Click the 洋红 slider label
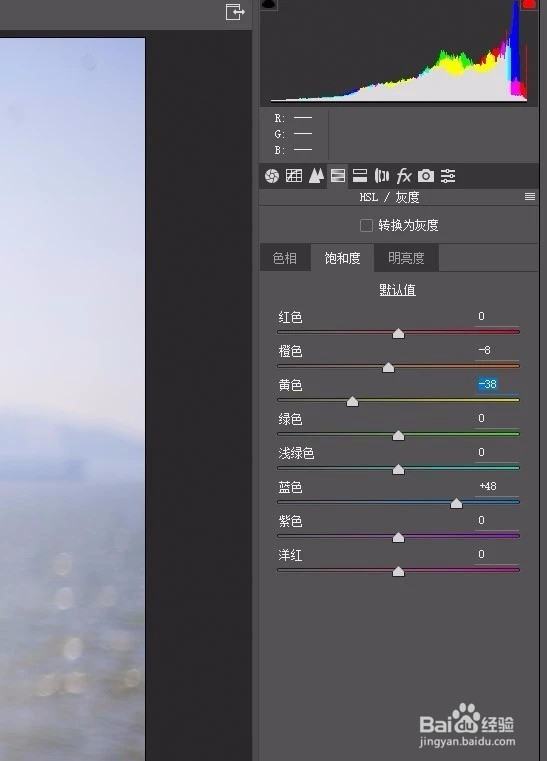This screenshot has width=547, height=761. click(290, 555)
